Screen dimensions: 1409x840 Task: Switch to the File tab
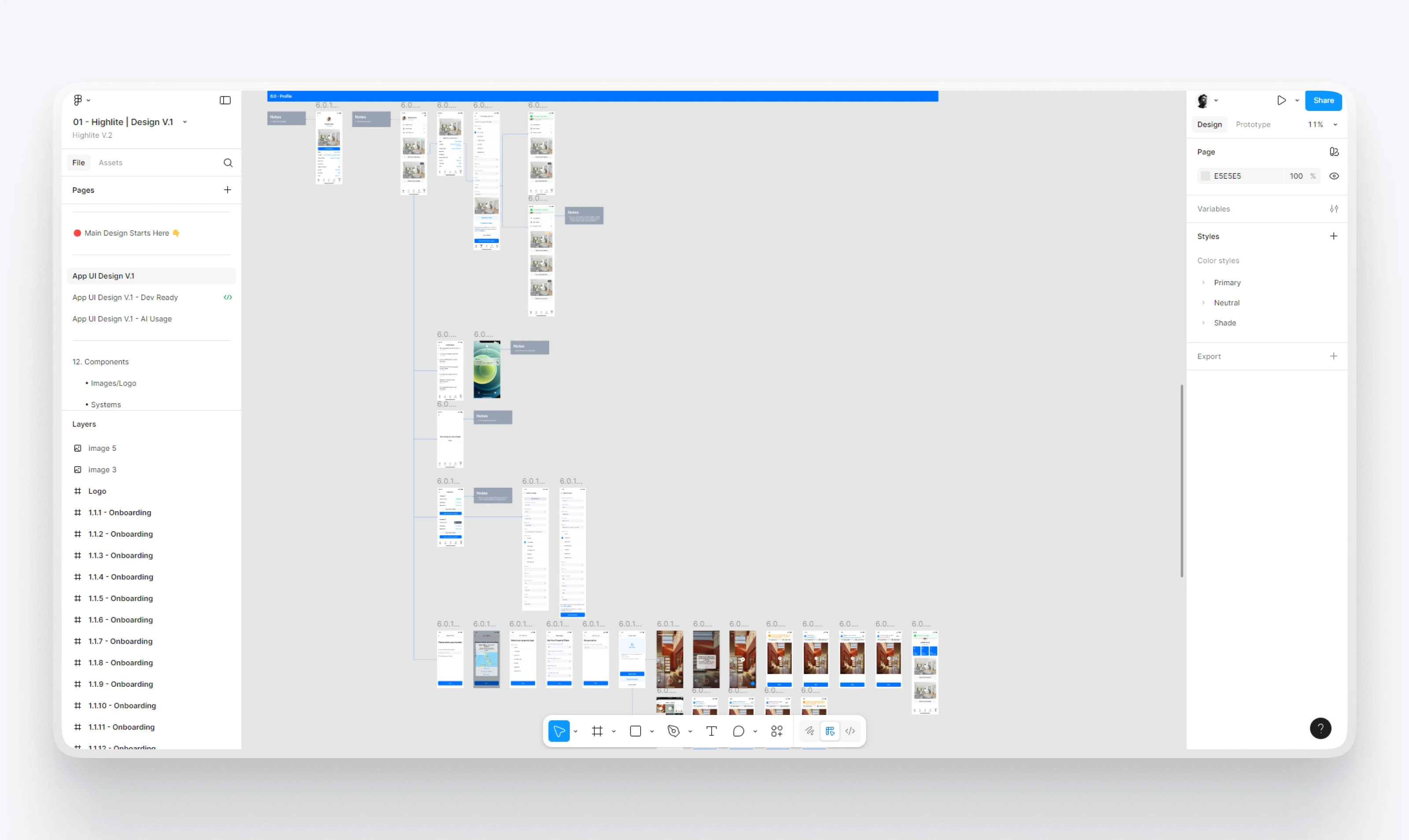[79, 163]
